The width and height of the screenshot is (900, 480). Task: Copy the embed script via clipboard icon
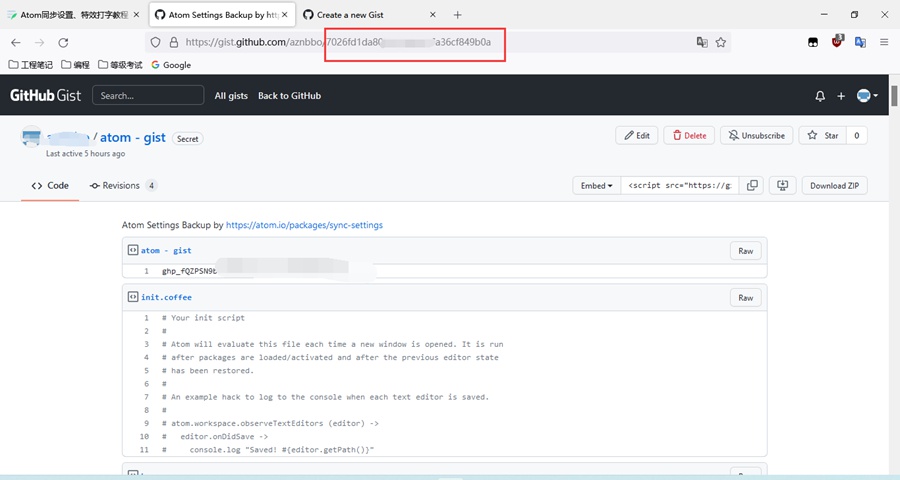(x=752, y=186)
